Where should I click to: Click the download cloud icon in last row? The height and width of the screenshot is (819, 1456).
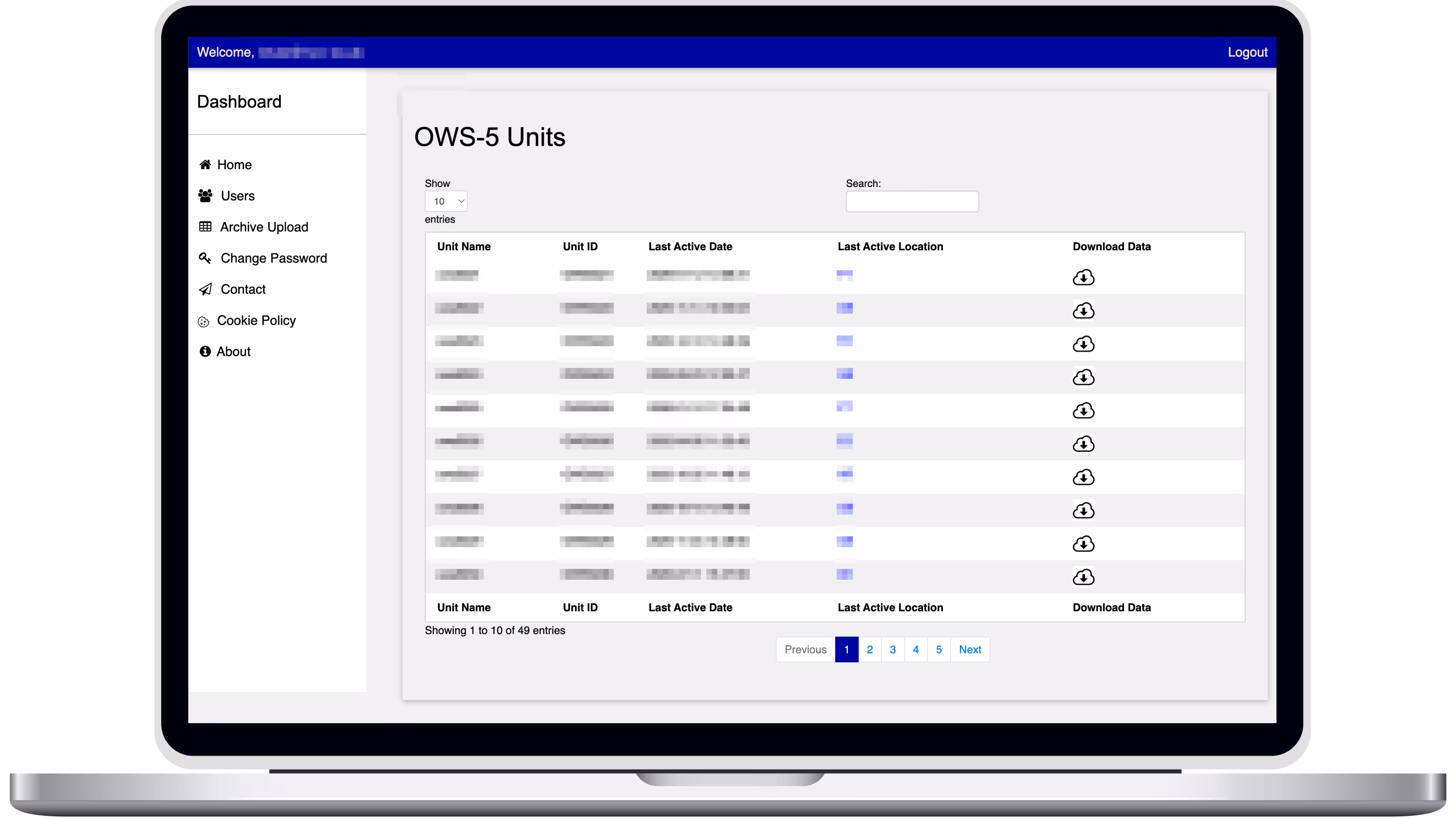pos(1083,576)
